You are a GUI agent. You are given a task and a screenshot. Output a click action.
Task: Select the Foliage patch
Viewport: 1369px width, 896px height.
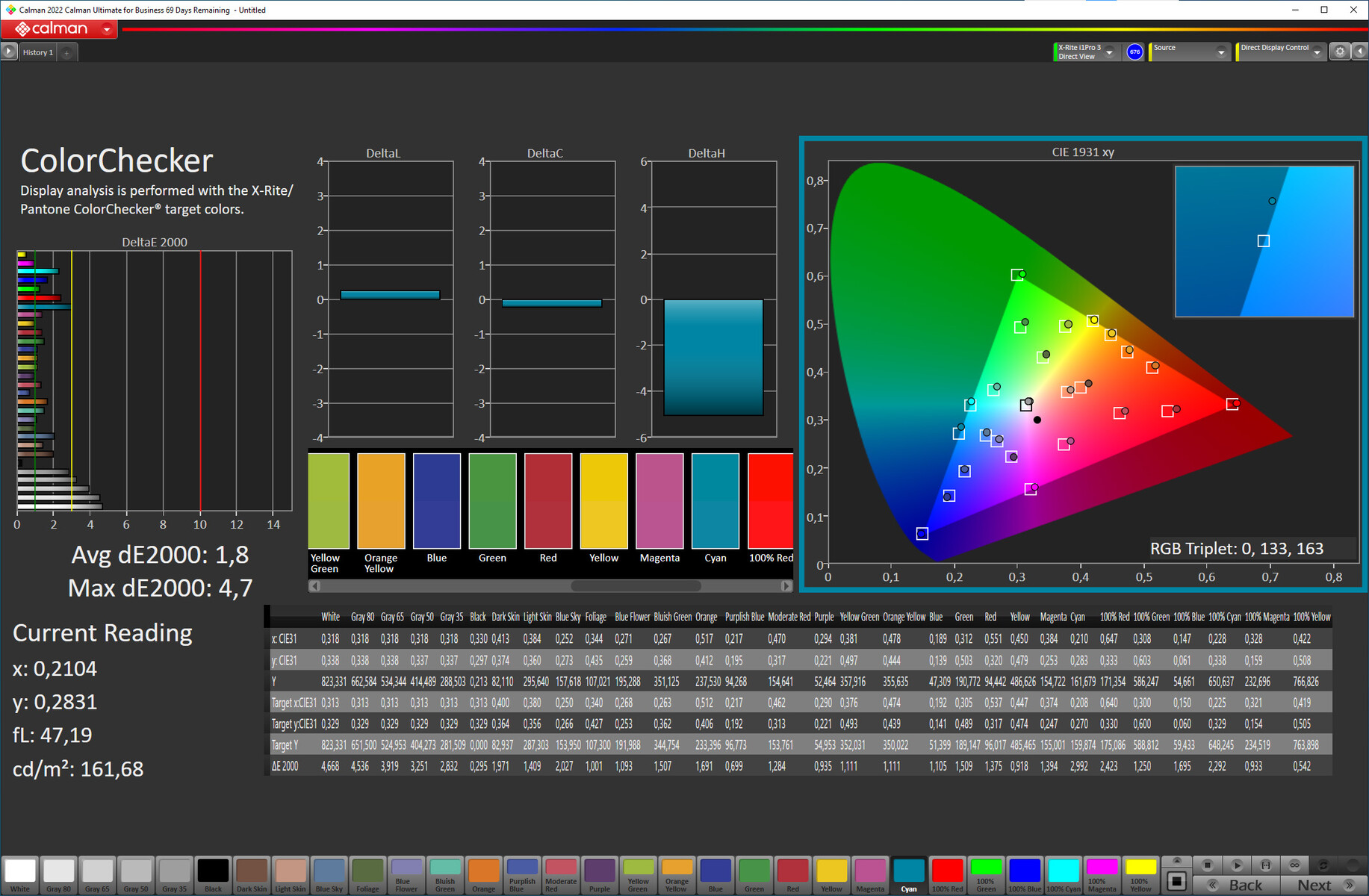[x=367, y=875]
